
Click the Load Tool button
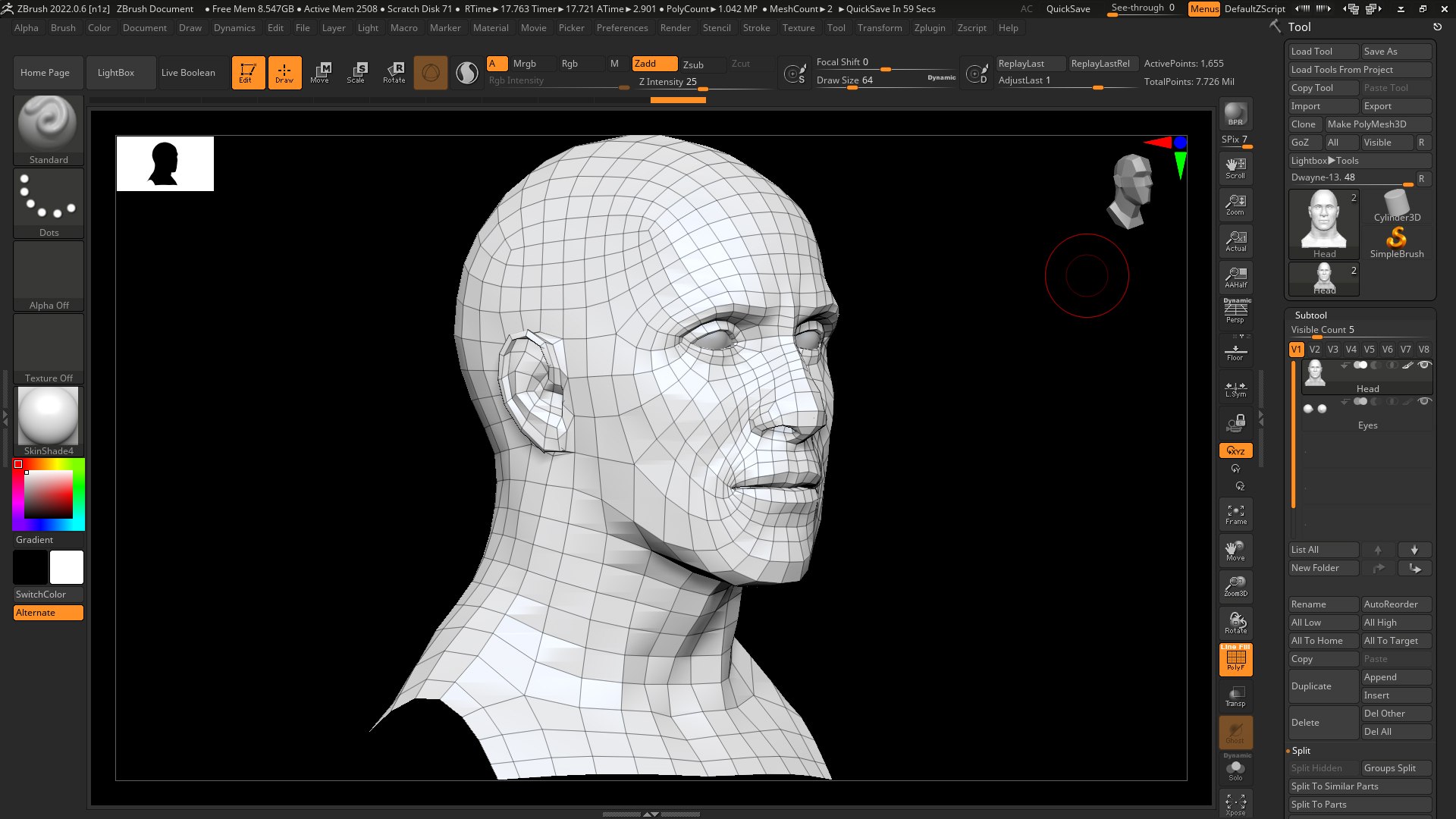point(1323,52)
